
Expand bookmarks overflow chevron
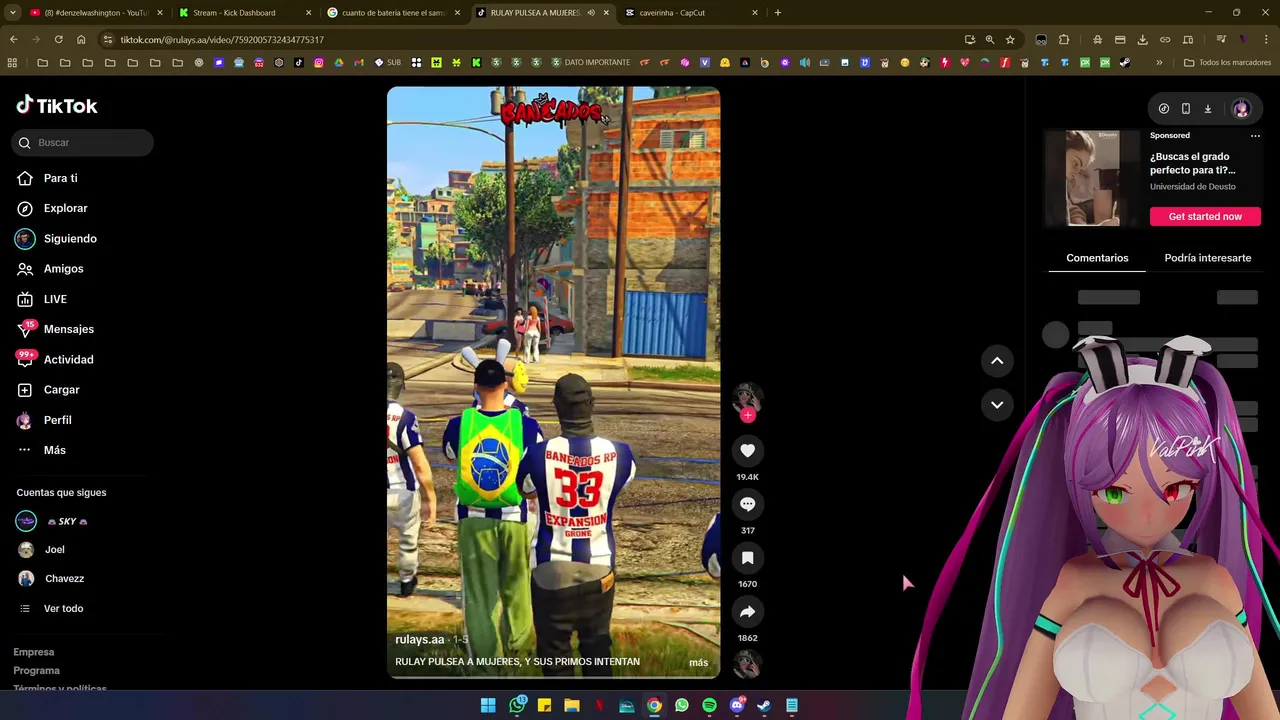click(1159, 63)
